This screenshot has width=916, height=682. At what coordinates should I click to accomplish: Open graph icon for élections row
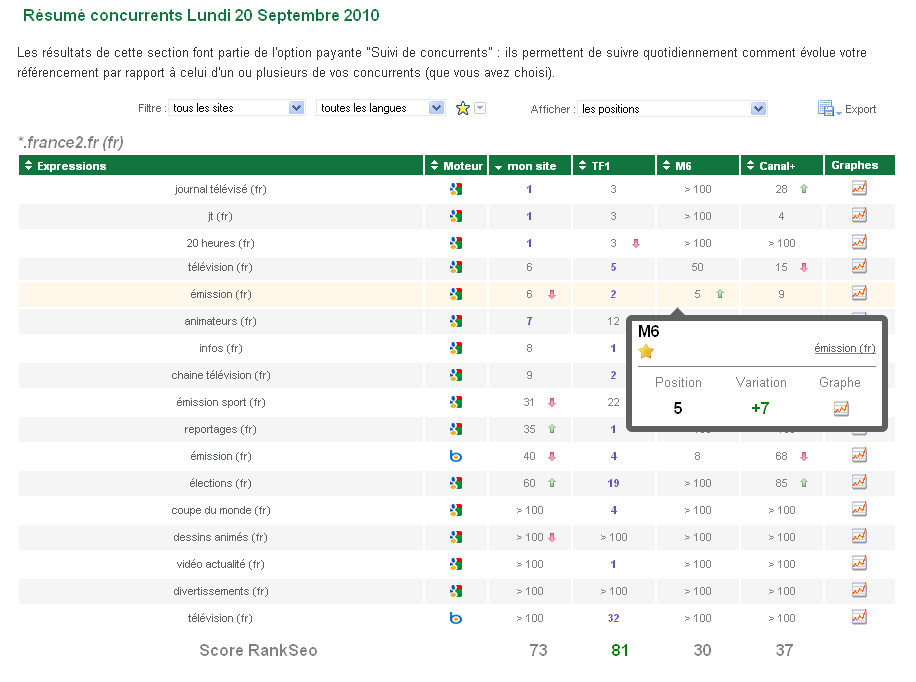[x=858, y=482]
